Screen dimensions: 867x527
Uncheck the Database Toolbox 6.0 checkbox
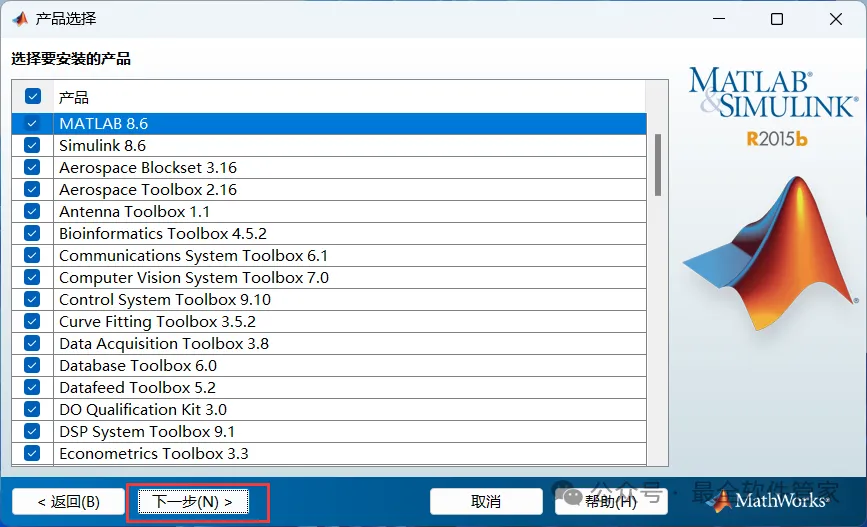(x=32, y=365)
